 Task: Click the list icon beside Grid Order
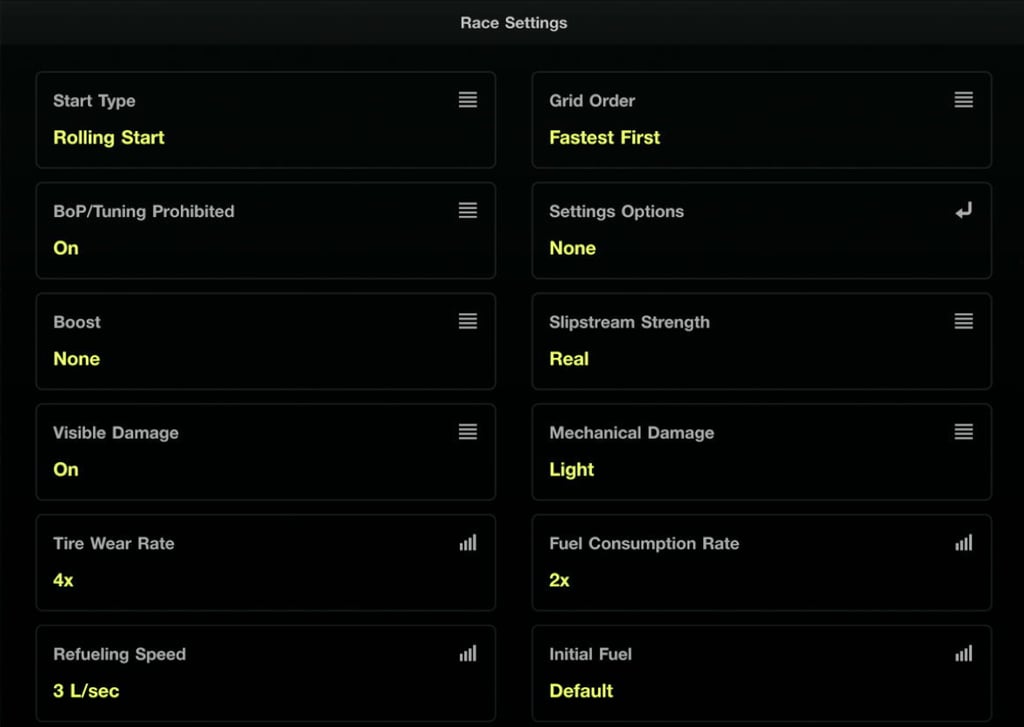pos(963,100)
